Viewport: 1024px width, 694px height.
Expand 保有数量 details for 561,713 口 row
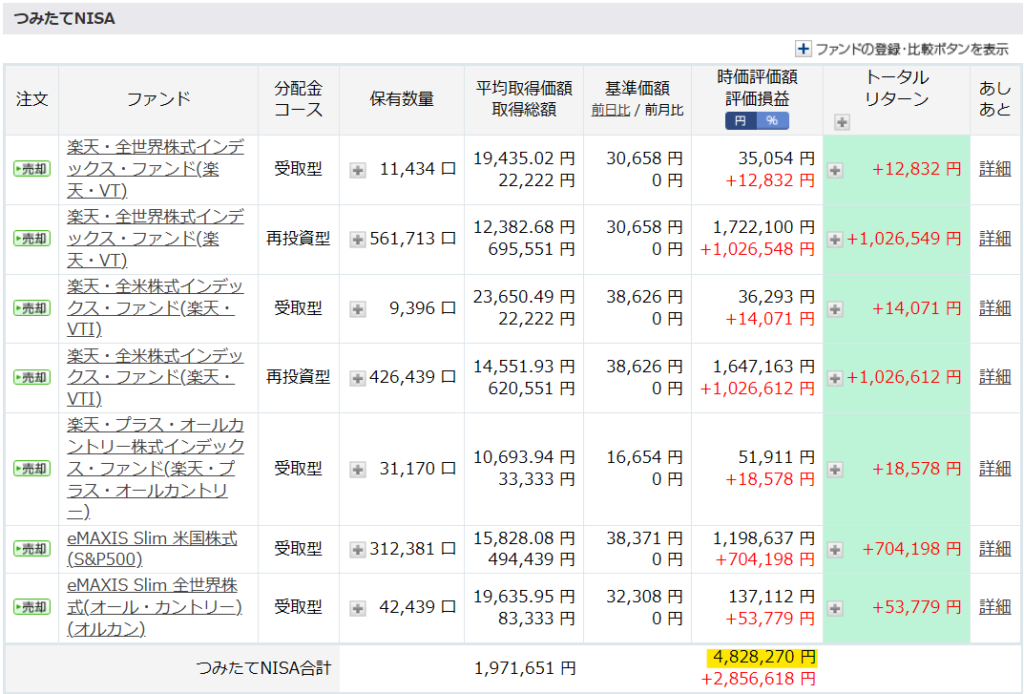tap(357, 239)
